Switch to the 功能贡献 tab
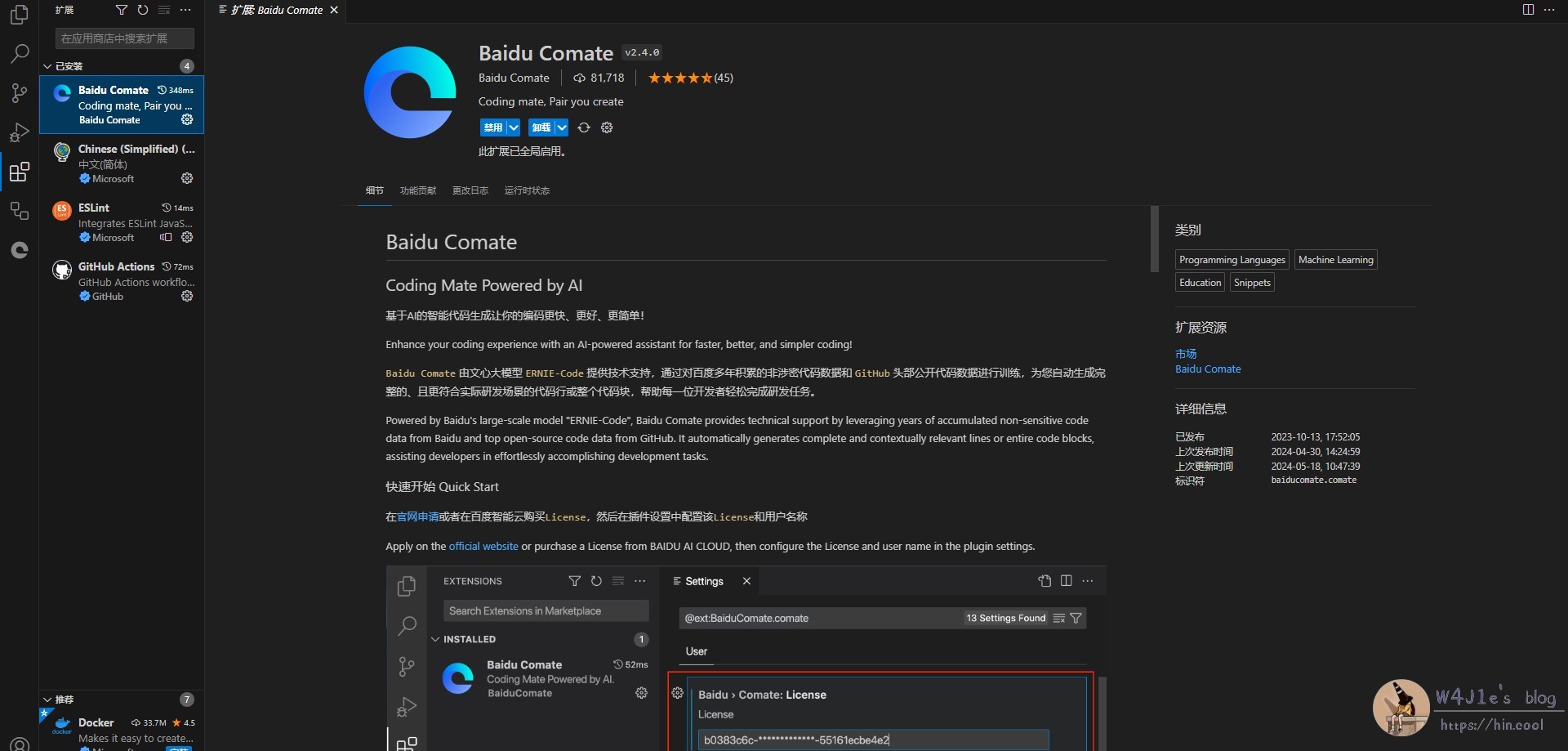The image size is (1568, 751). coord(417,190)
